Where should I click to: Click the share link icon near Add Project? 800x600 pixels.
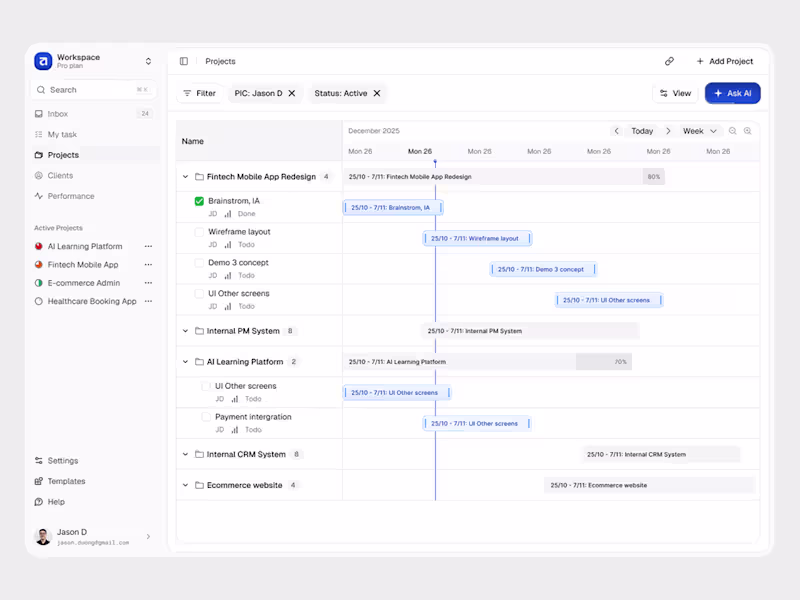(x=669, y=61)
